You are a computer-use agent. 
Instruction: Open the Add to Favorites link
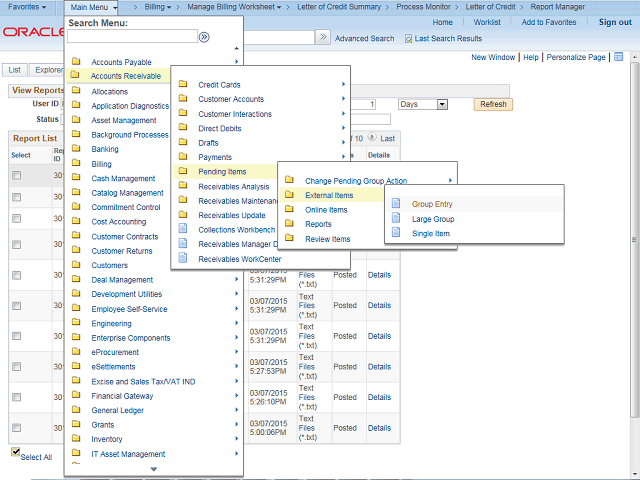[548, 22]
